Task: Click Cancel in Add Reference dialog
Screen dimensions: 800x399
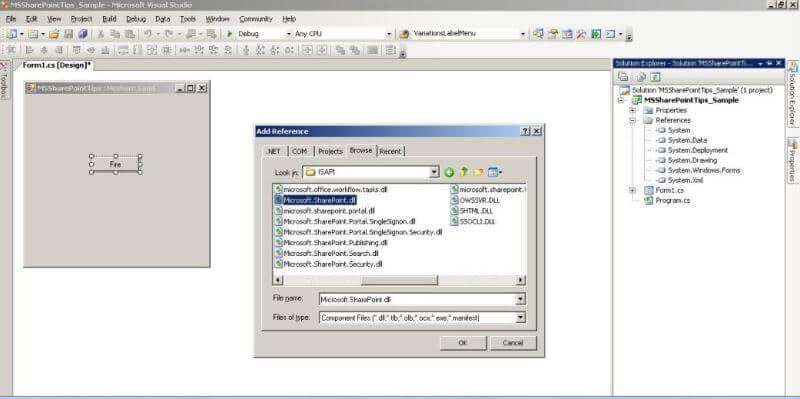Action: click(513, 343)
